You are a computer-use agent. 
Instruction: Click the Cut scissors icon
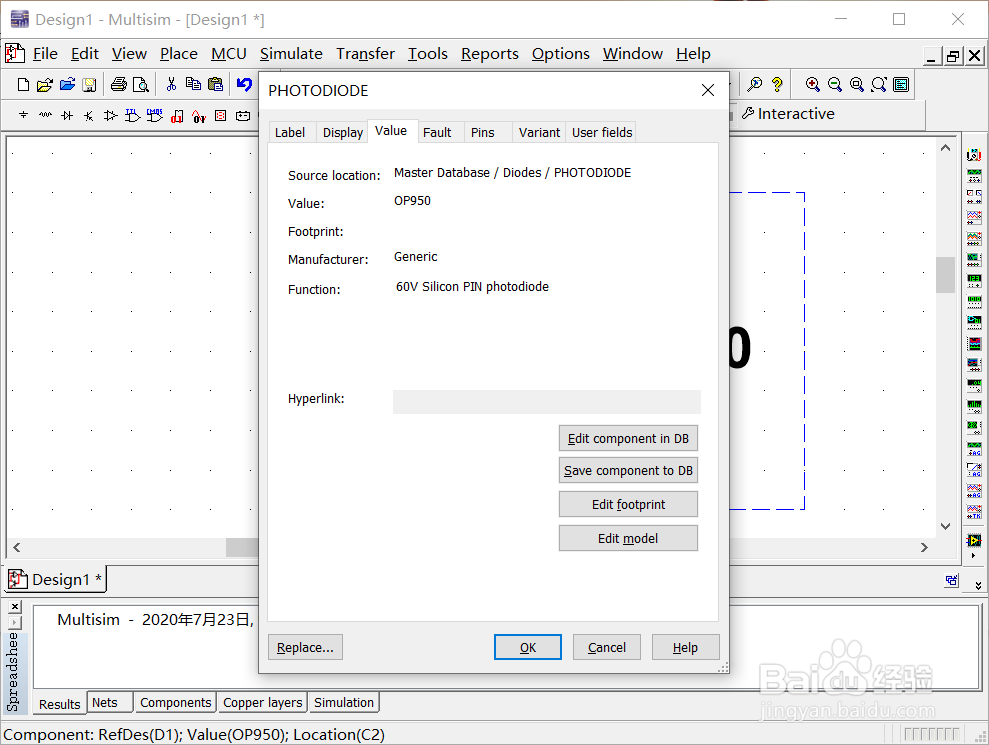click(171, 85)
